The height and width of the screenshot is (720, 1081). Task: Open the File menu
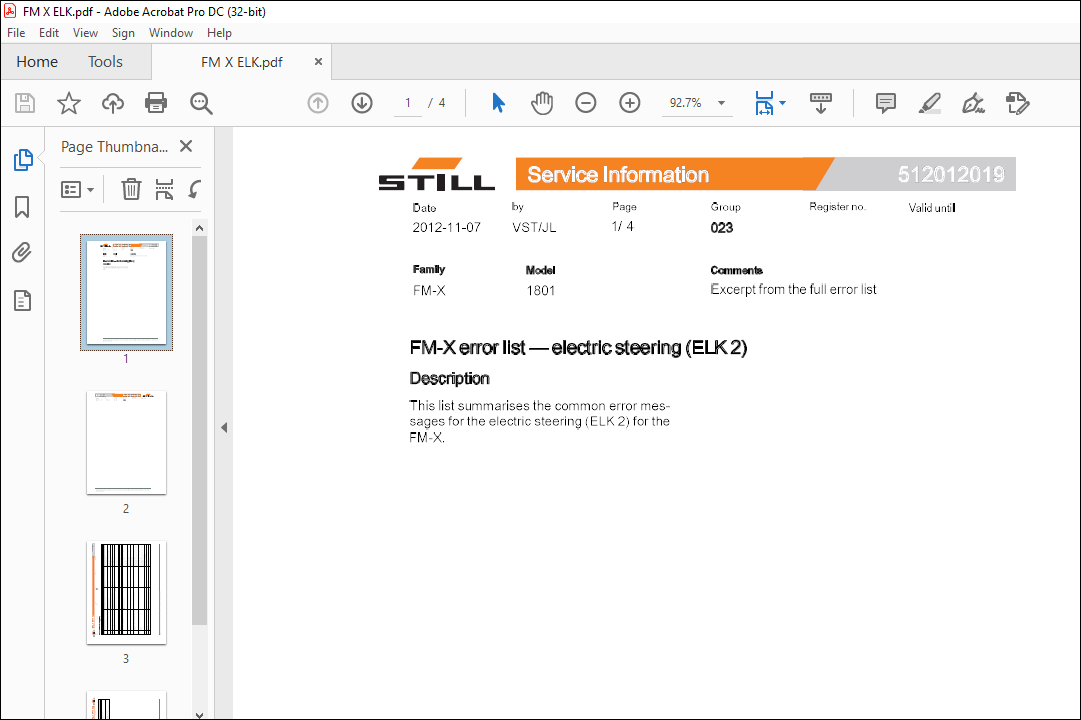16,32
